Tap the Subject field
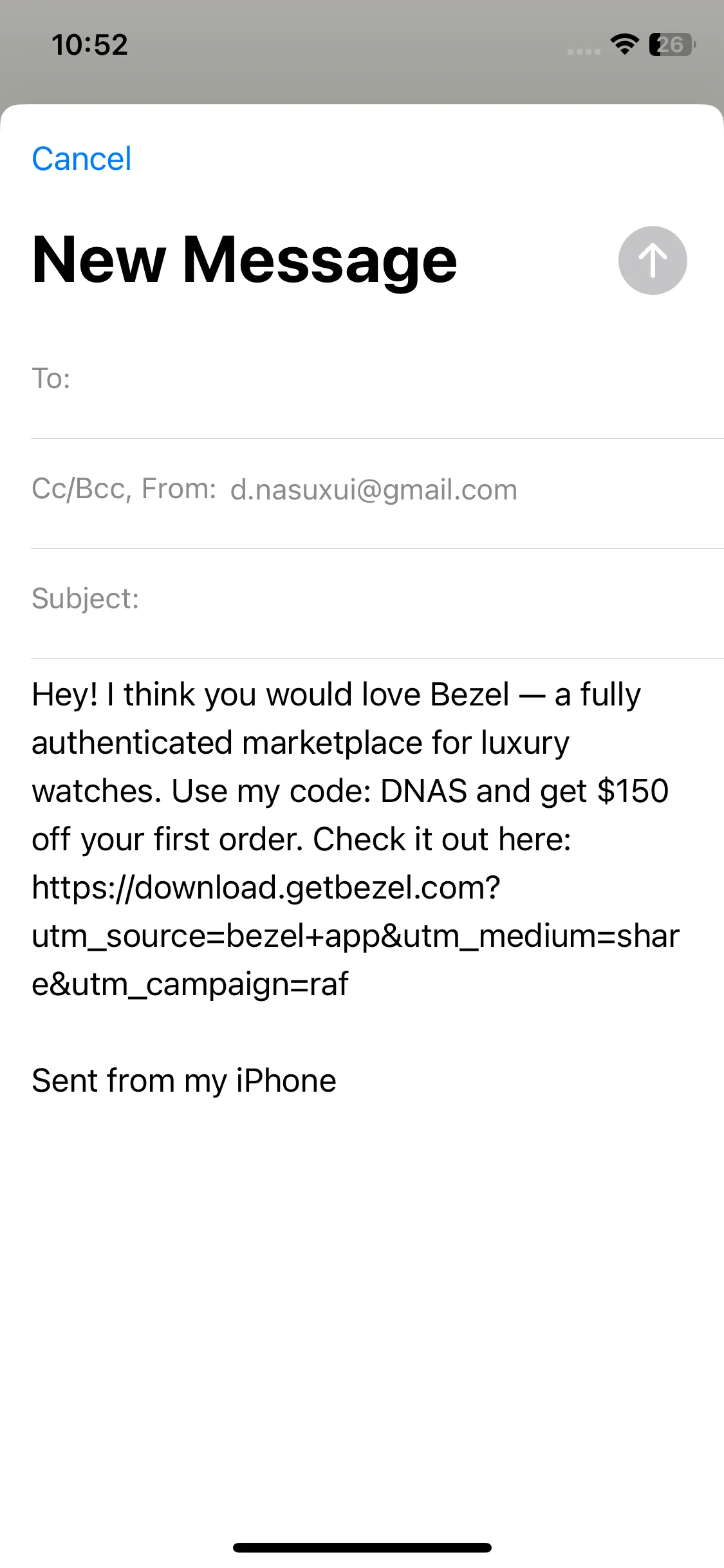Viewport: 724px width, 1568px height. pyautogui.click(x=377, y=599)
